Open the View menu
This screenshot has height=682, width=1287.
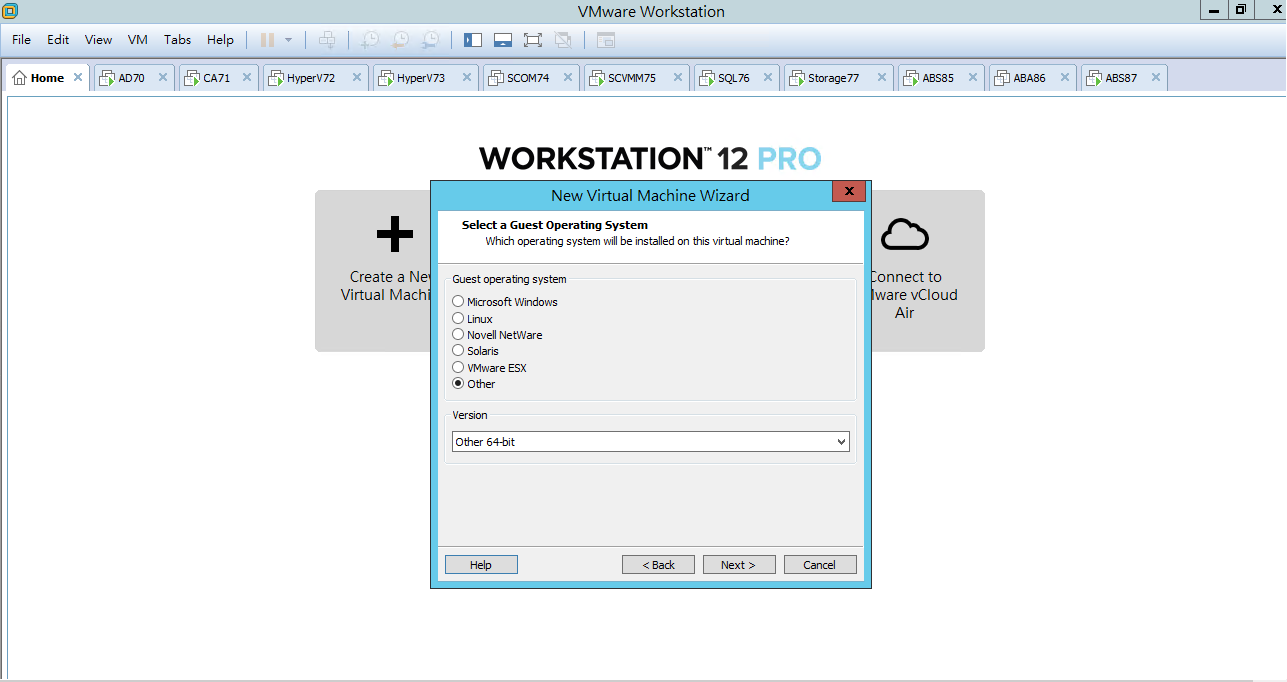[x=98, y=40]
